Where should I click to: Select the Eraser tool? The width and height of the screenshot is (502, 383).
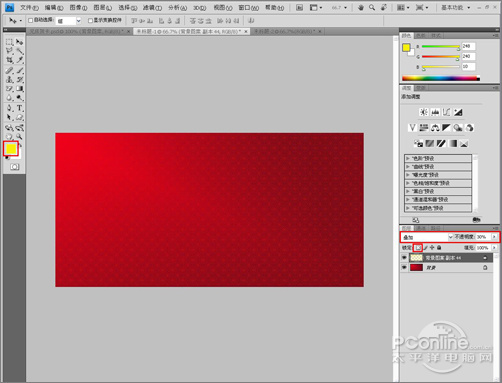click(9, 89)
